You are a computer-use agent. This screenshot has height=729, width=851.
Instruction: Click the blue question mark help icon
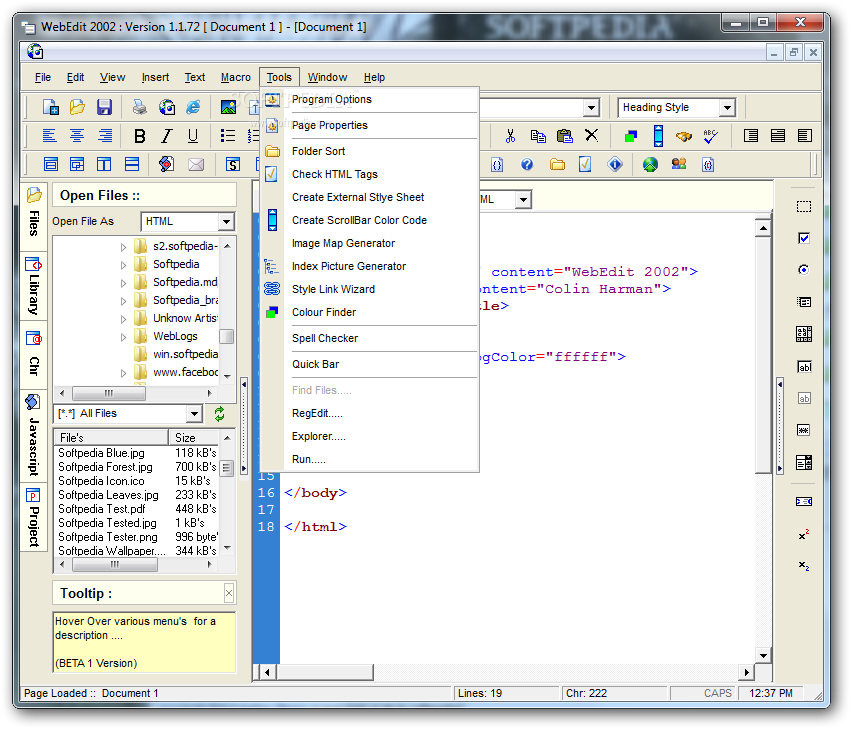[x=527, y=164]
